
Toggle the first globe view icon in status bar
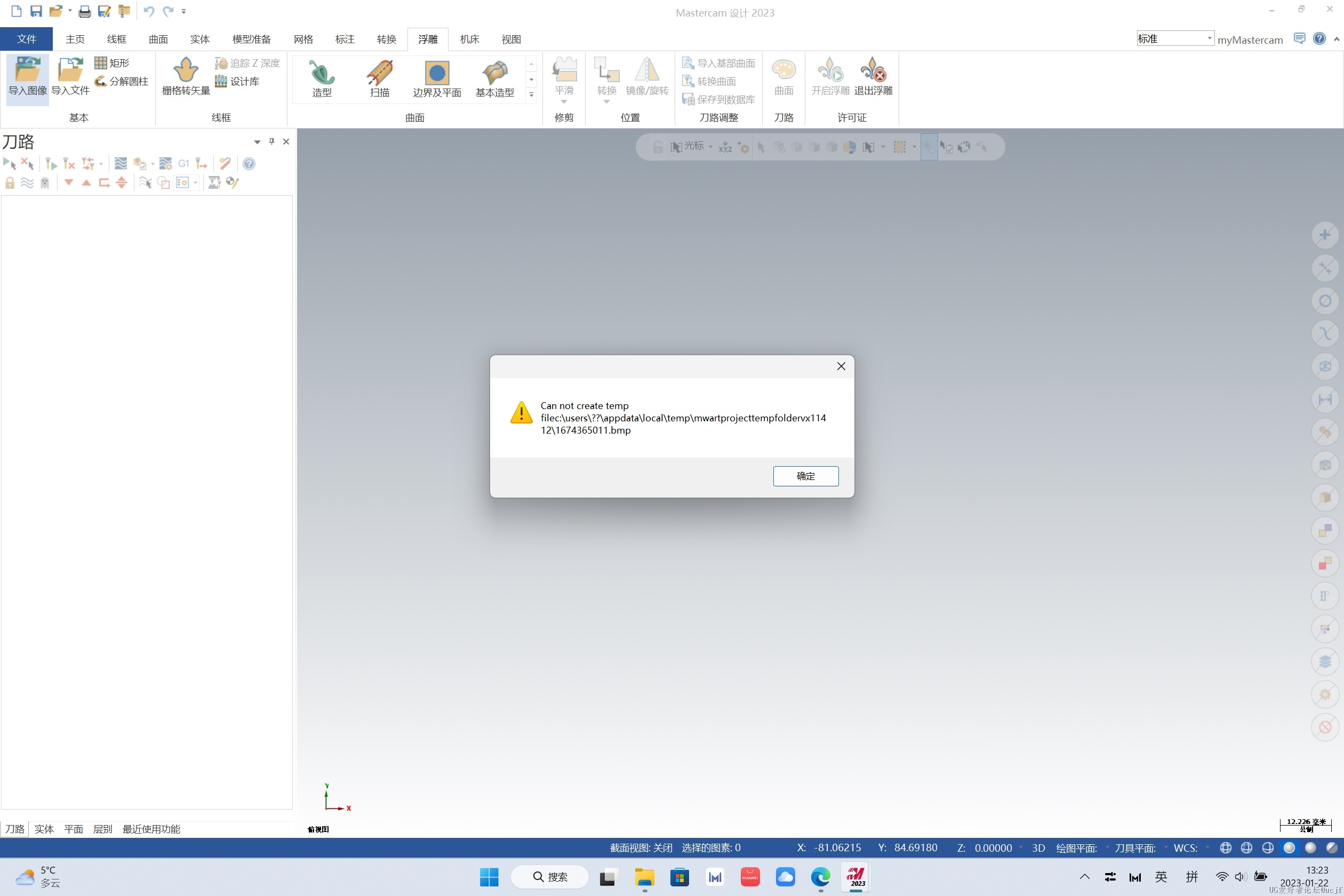[x=1226, y=847]
